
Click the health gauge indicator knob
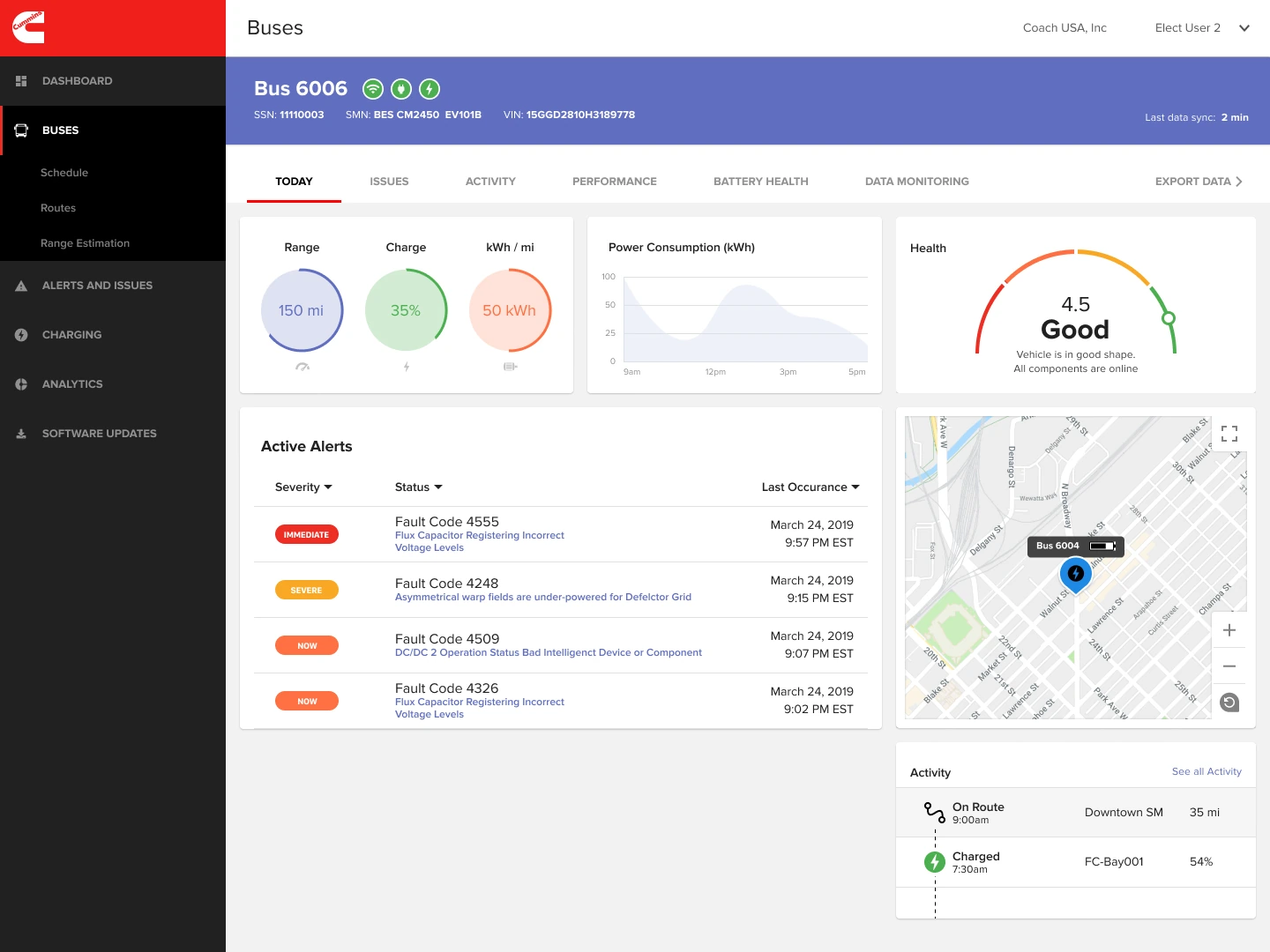pyautogui.click(x=1169, y=318)
